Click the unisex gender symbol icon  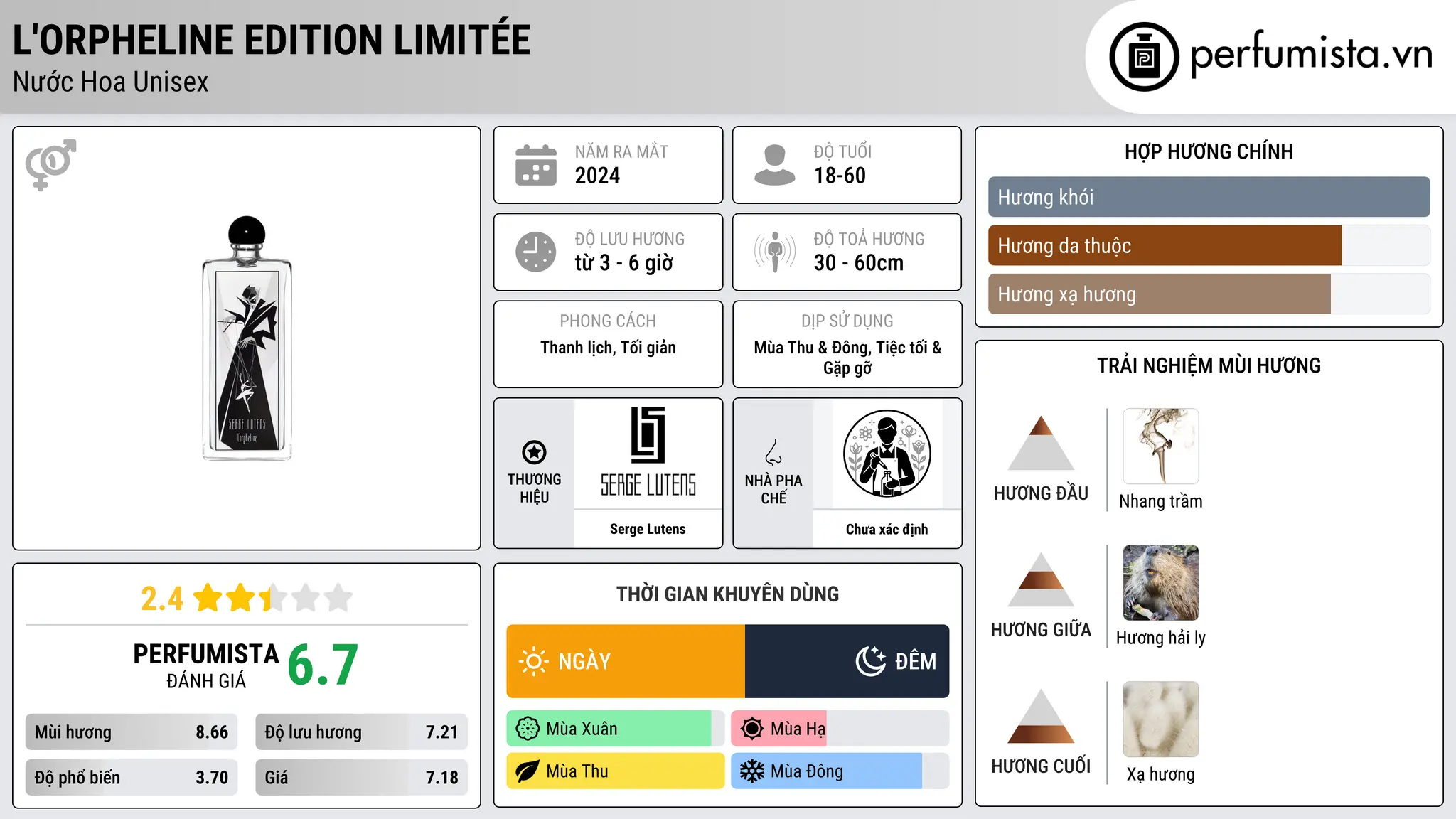[50, 165]
